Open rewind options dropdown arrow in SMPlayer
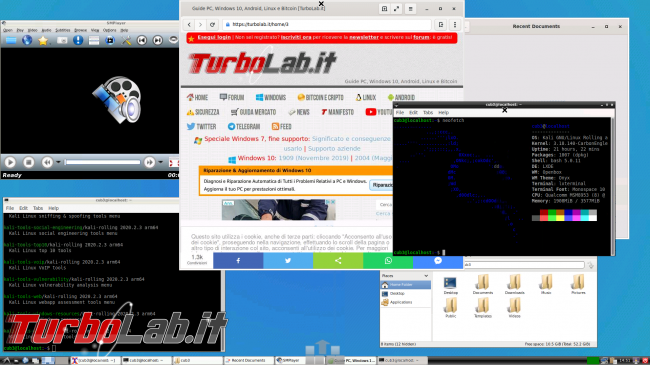Image resolution: width=650 pixels, height=365 pixels. (58, 162)
